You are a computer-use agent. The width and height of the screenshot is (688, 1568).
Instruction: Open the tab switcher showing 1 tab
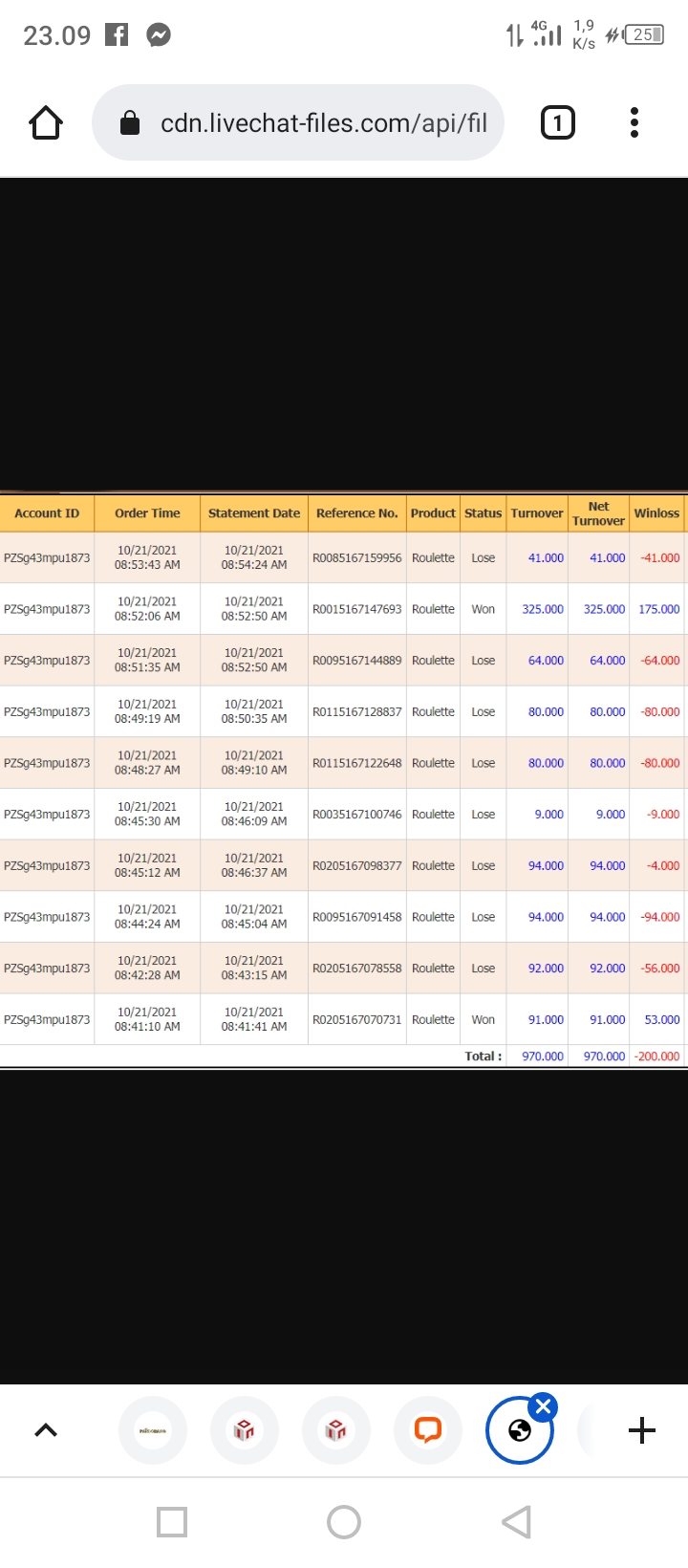(x=558, y=123)
